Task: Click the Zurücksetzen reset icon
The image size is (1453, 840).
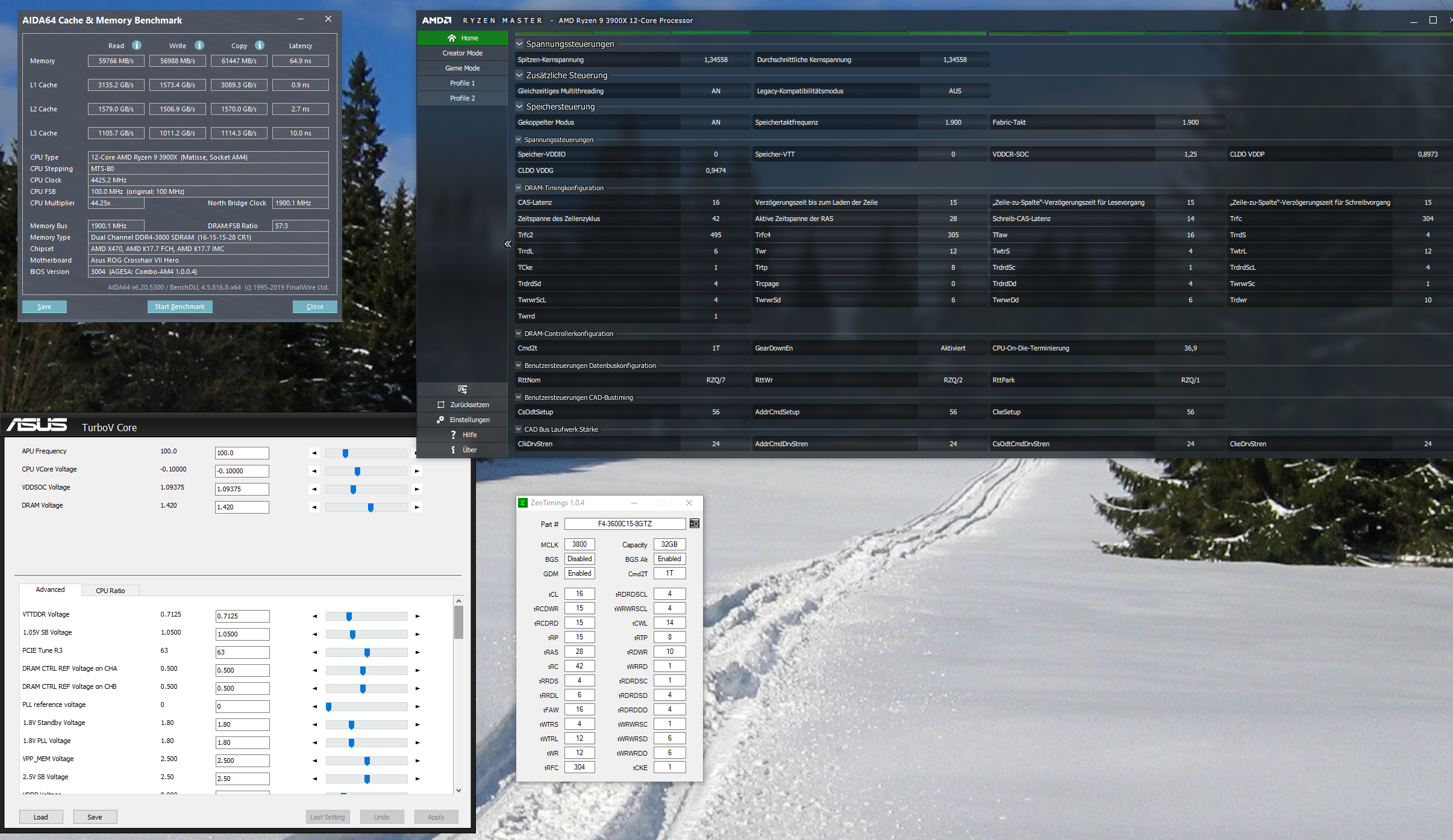Action: tap(441, 405)
